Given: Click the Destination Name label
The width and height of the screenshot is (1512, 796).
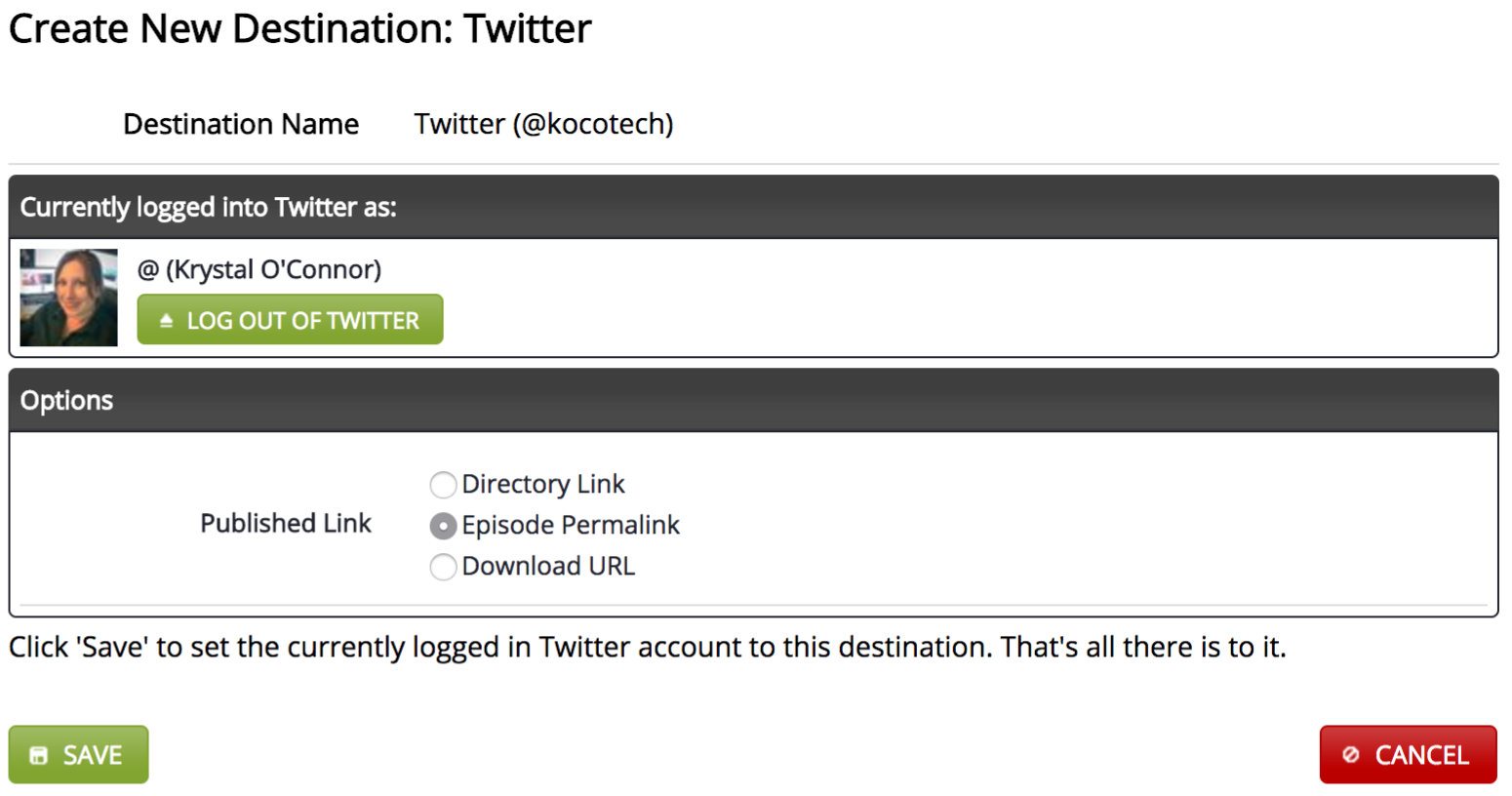Looking at the screenshot, I should pos(241,124).
